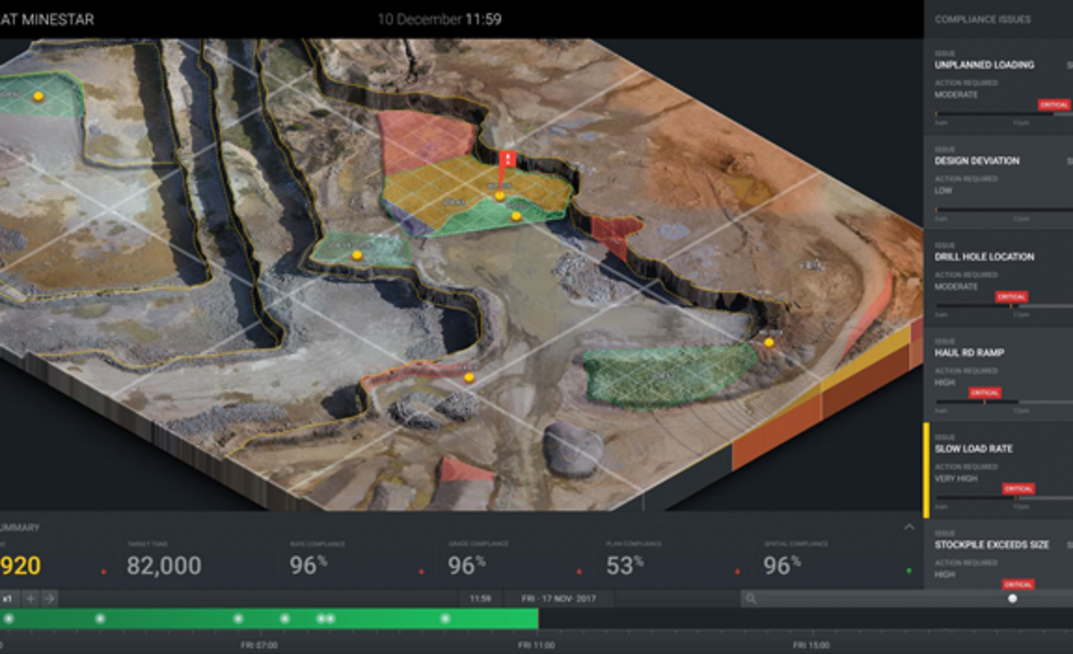Select yellow marker on small green zone left of center
This screenshot has height=654, width=1073.
(x=357, y=255)
